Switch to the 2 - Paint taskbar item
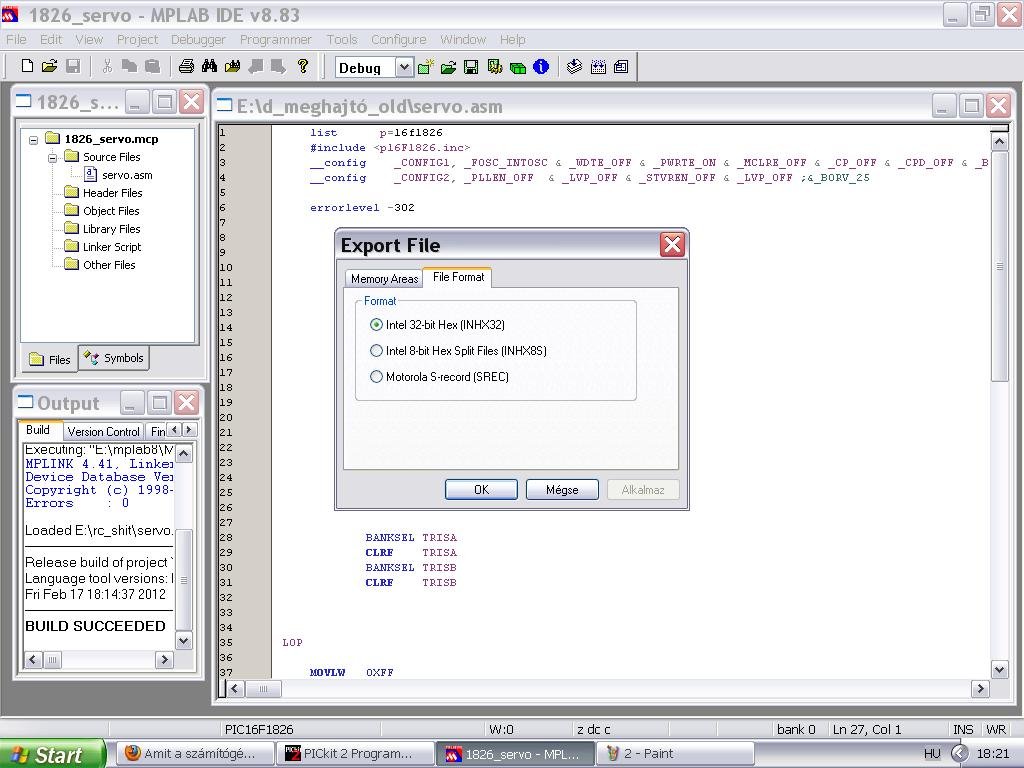 675,754
